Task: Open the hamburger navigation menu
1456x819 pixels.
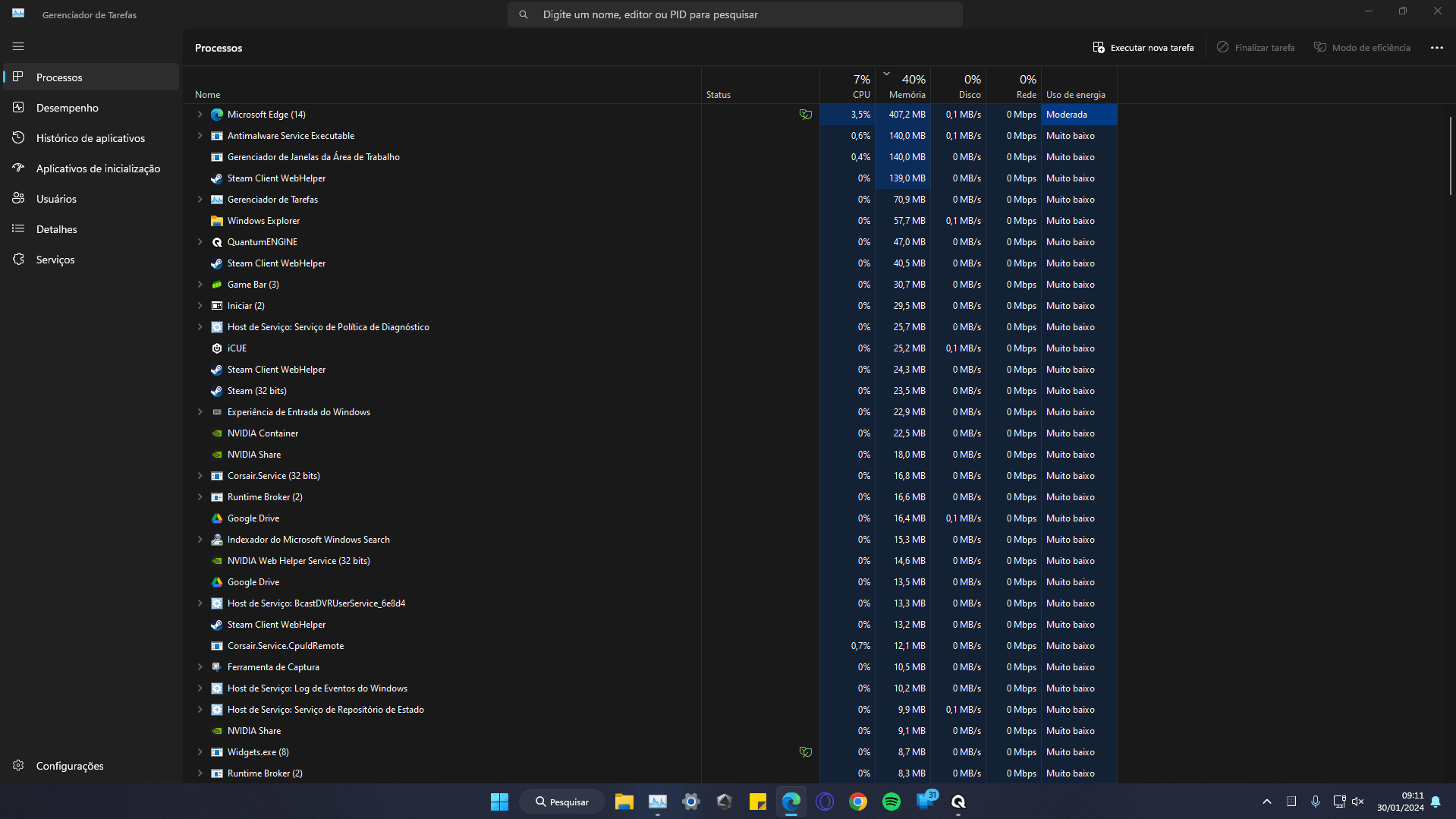Action: (x=18, y=47)
